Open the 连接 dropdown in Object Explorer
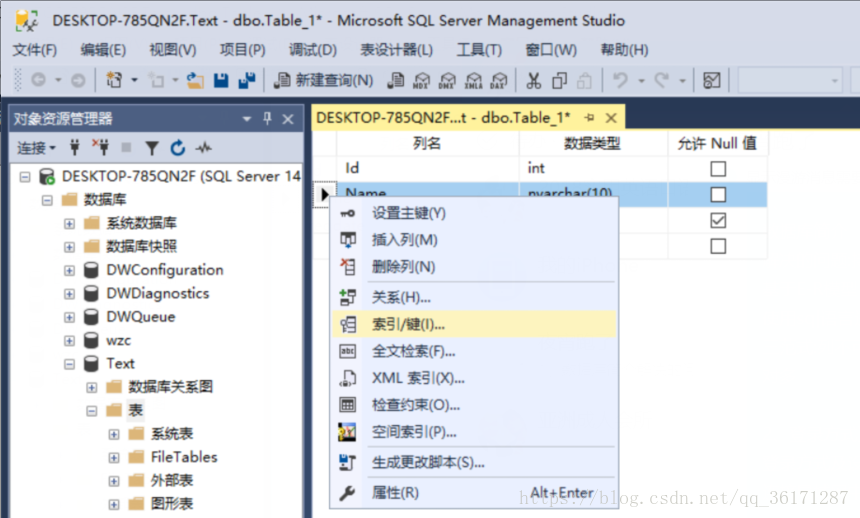 point(36,148)
